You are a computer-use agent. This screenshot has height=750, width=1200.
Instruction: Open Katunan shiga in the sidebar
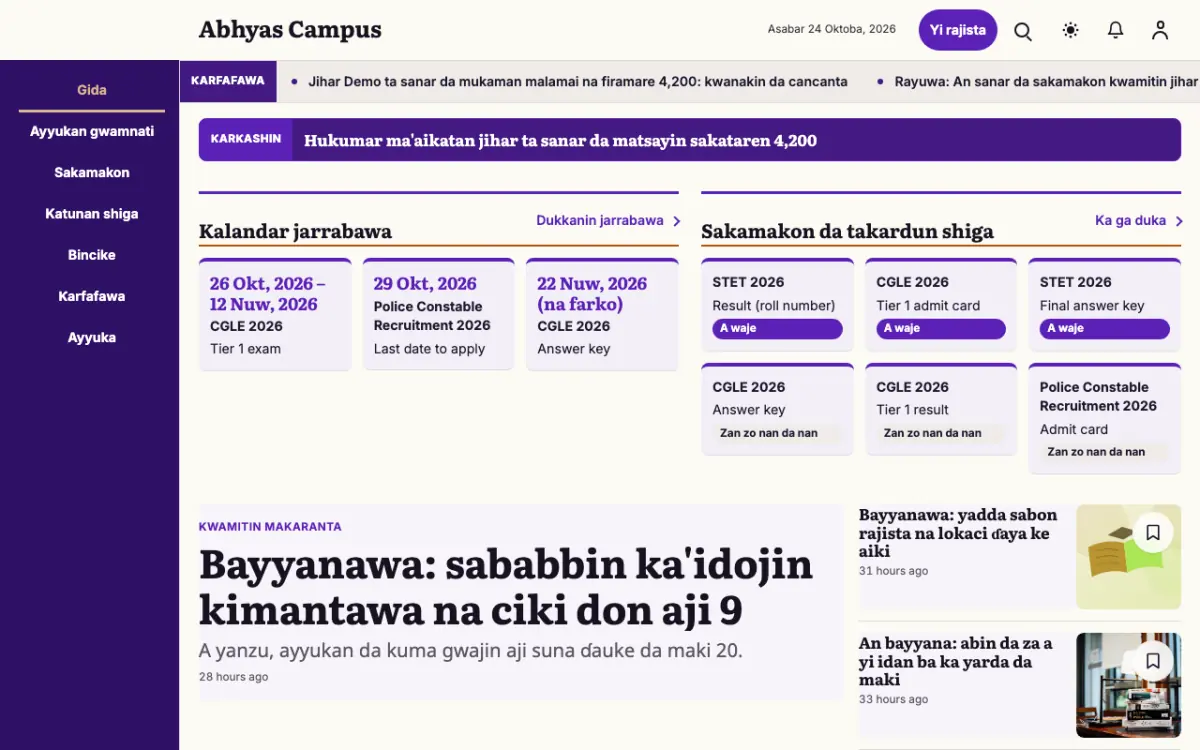(x=92, y=213)
